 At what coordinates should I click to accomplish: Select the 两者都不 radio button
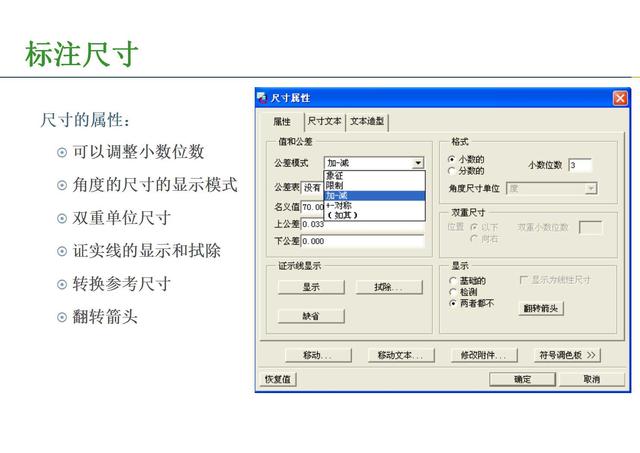(452, 304)
